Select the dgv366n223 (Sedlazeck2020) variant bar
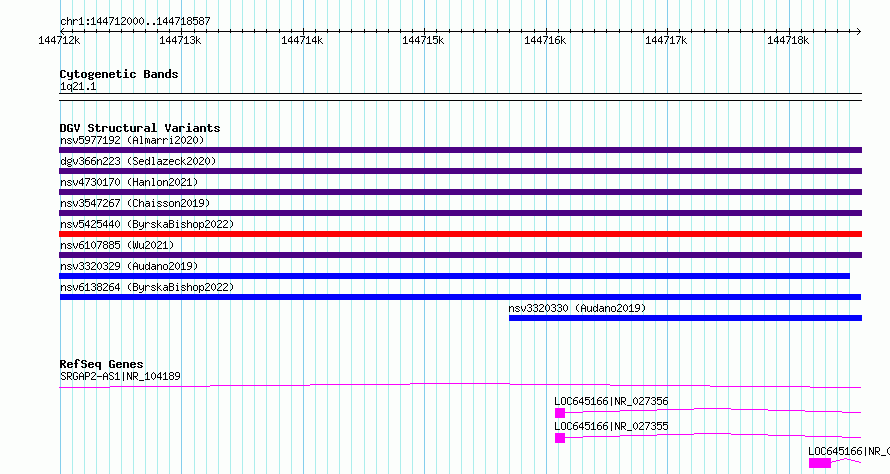The image size is (890, 474). point(460,171)
